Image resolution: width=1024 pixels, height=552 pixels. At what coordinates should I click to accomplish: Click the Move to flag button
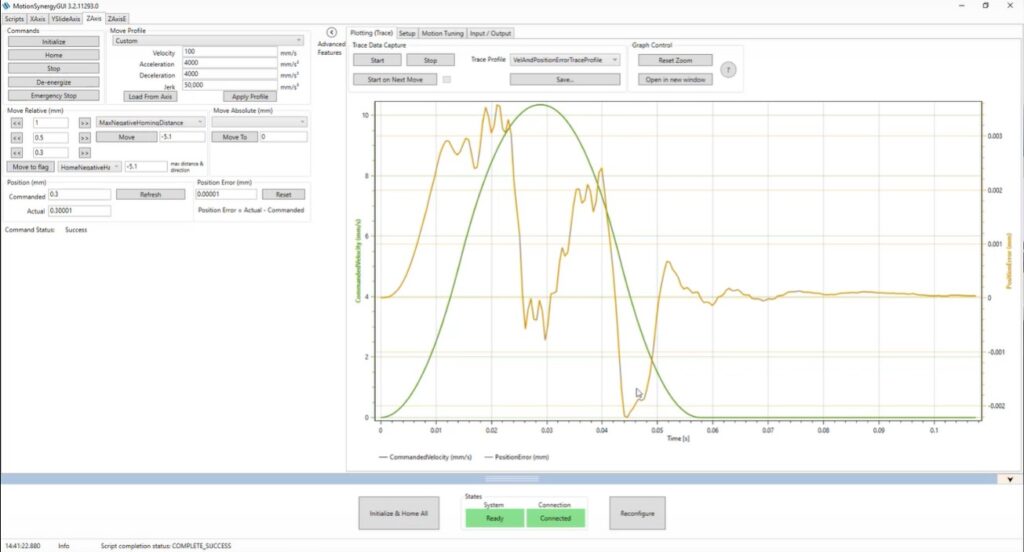(x=31, y=167)
